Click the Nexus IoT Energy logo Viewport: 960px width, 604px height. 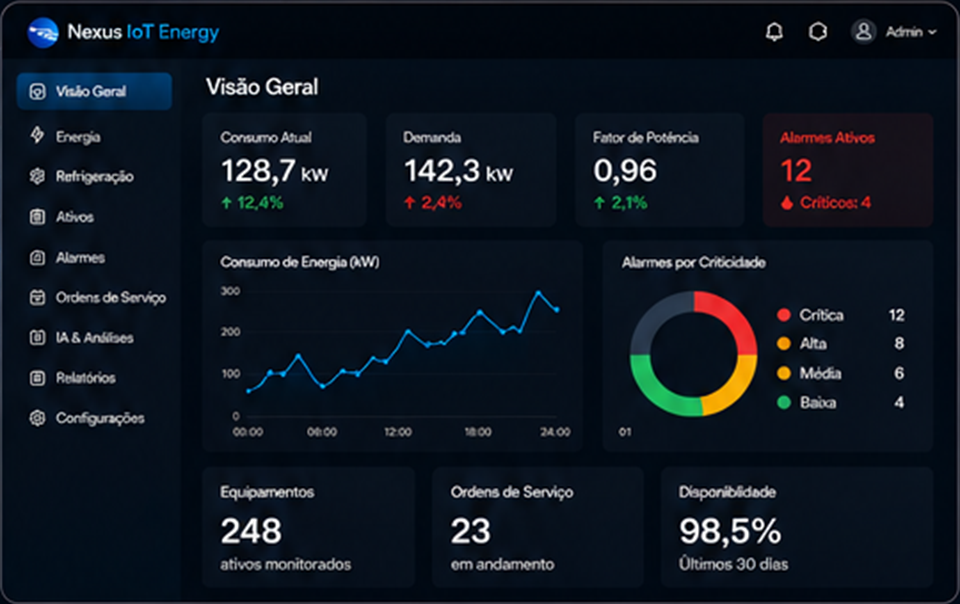pyautogui.click(x=43, y=32)
